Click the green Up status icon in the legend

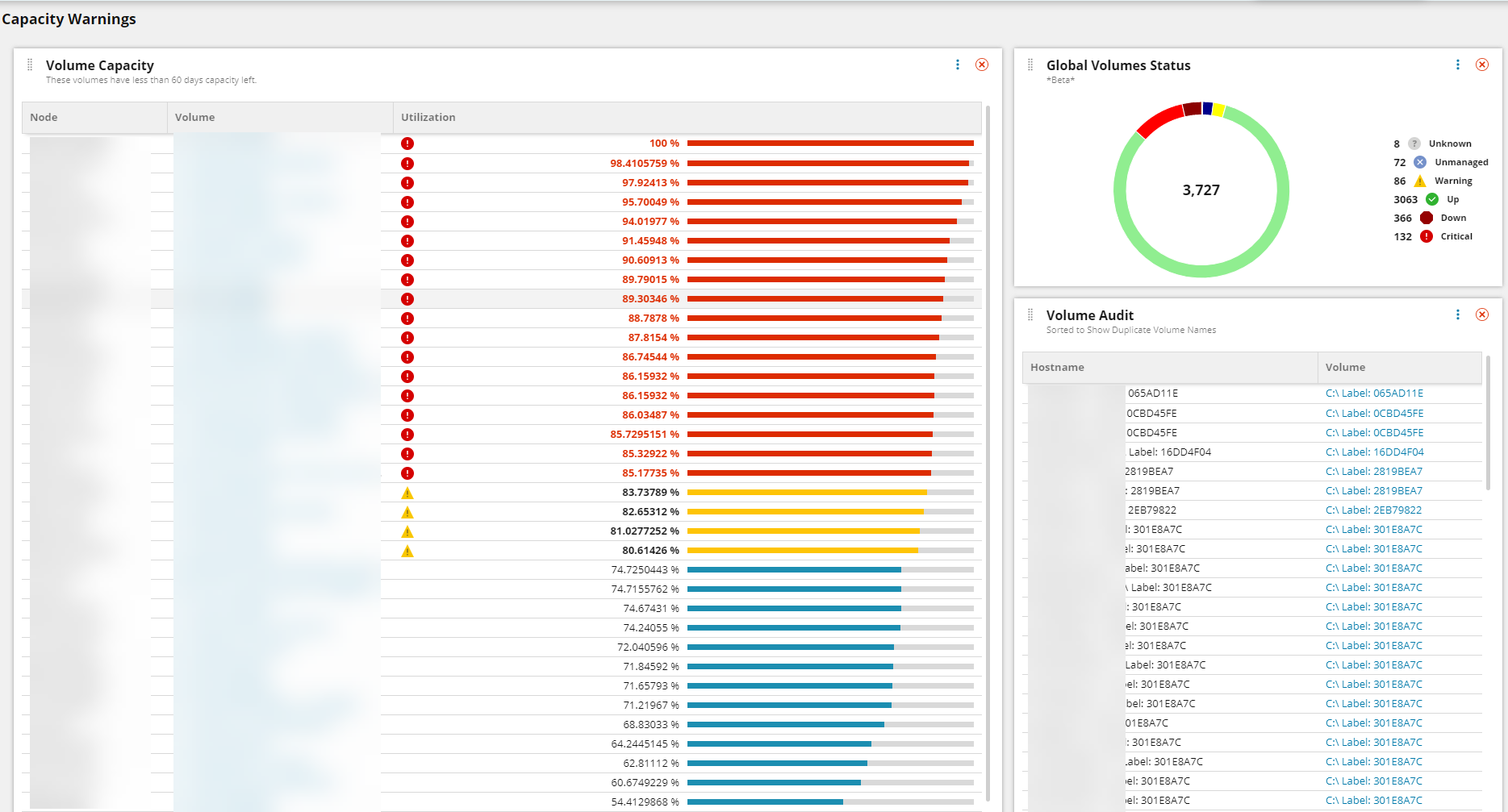[1431, 199]
